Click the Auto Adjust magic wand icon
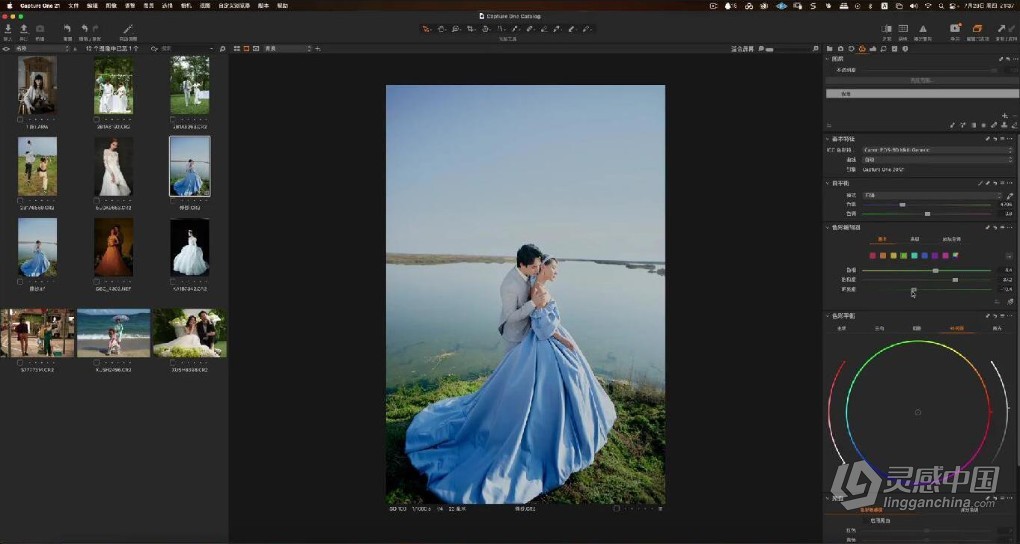 click(127, 29)
